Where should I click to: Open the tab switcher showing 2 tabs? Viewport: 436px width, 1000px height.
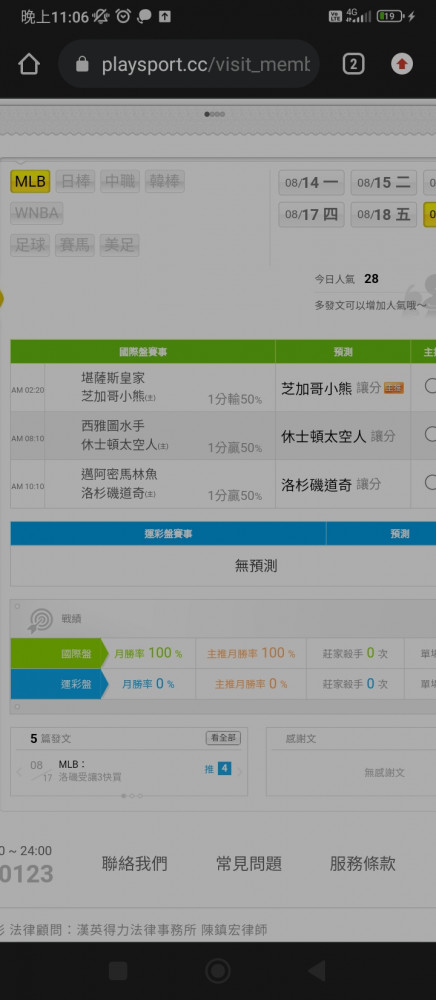[x=353, y=64]
